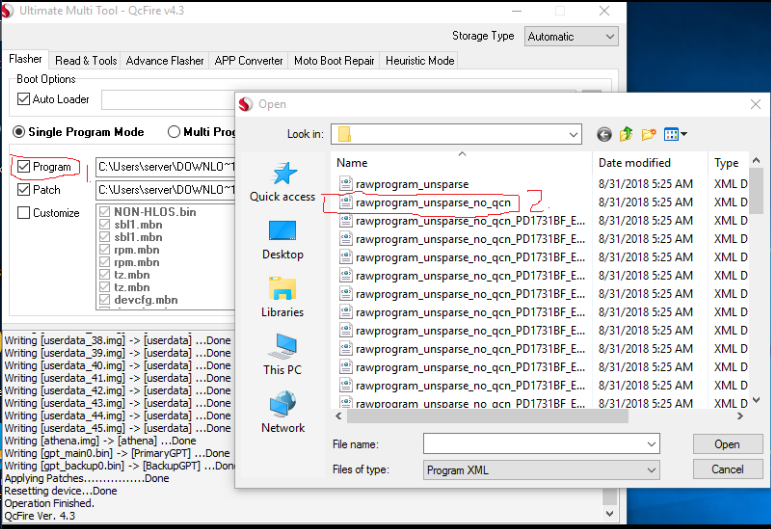Click down arrow of the log scrollbar
Image resolution: width=771 pixels, height=529 pixels.
tap(610, 514)
